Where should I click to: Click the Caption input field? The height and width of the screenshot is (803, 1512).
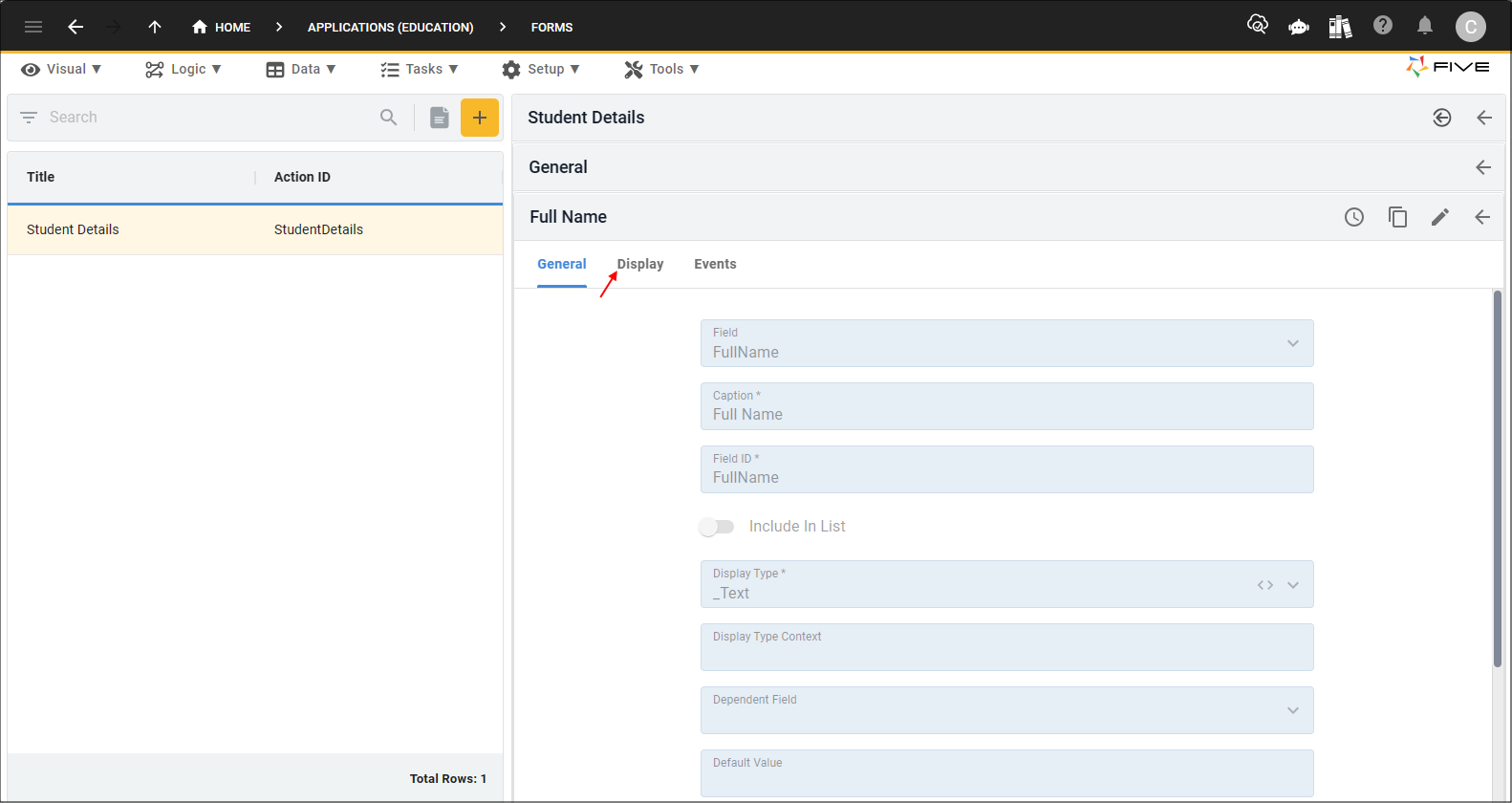[x=1006, y=406]
